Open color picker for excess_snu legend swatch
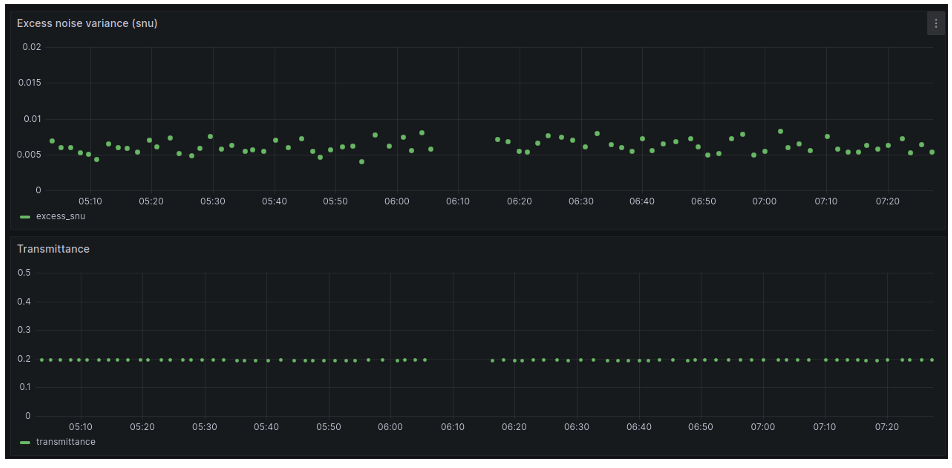Image resolution: width=952 pixels, height=468 pixels. pos(25,217)
